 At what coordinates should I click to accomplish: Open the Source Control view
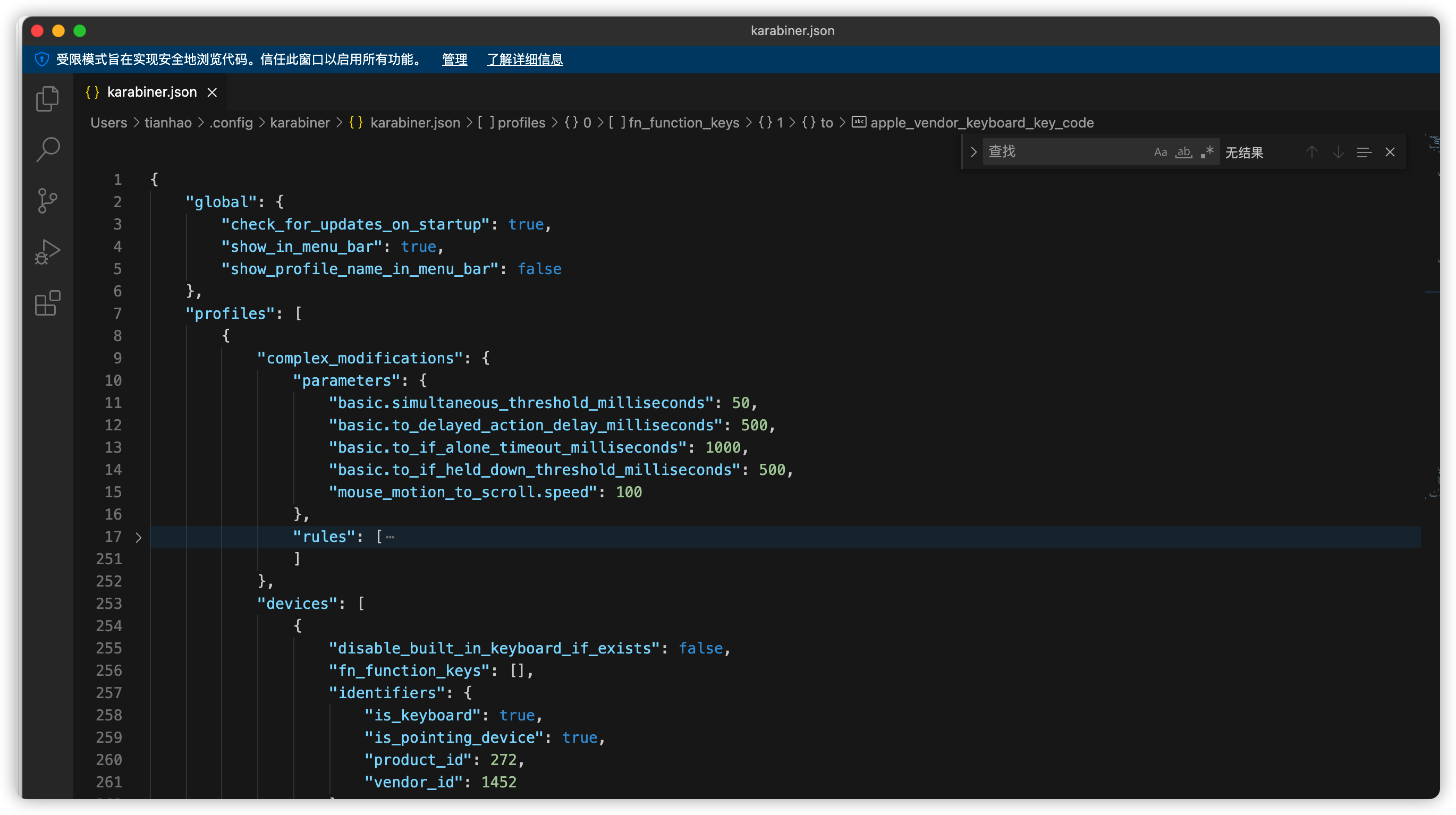47,201
